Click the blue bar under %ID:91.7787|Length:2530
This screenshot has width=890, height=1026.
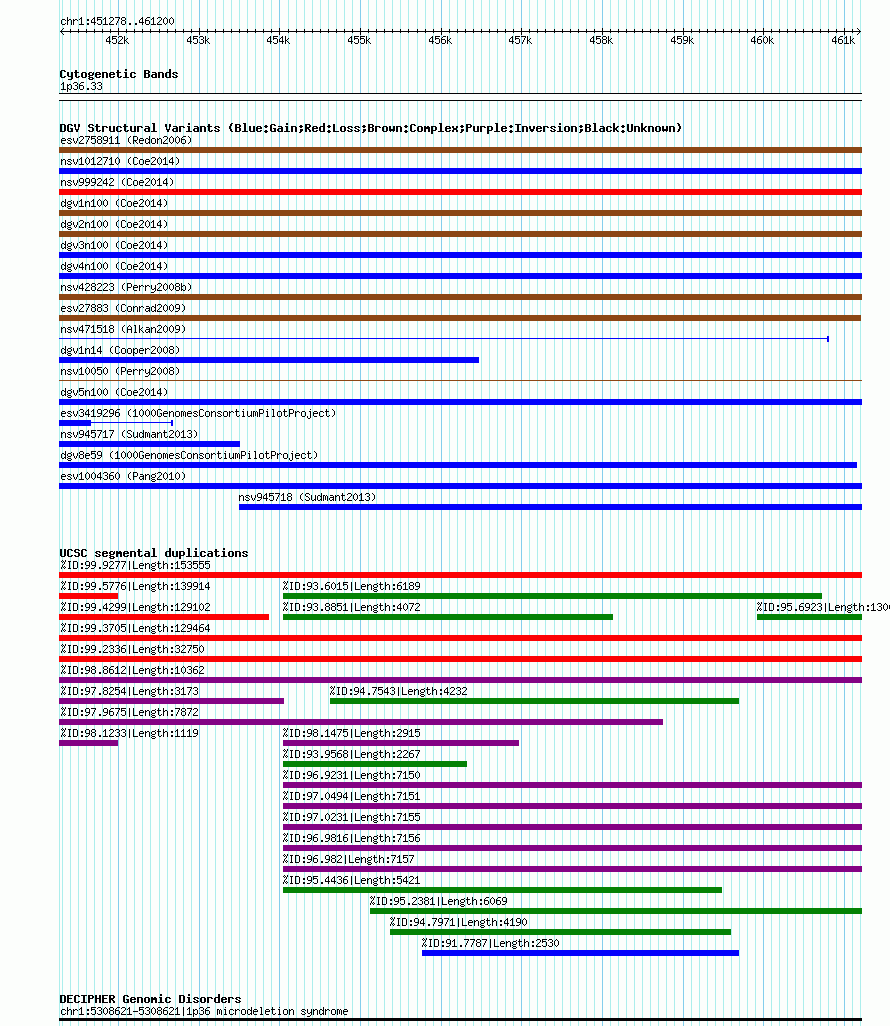coord(580,953)
